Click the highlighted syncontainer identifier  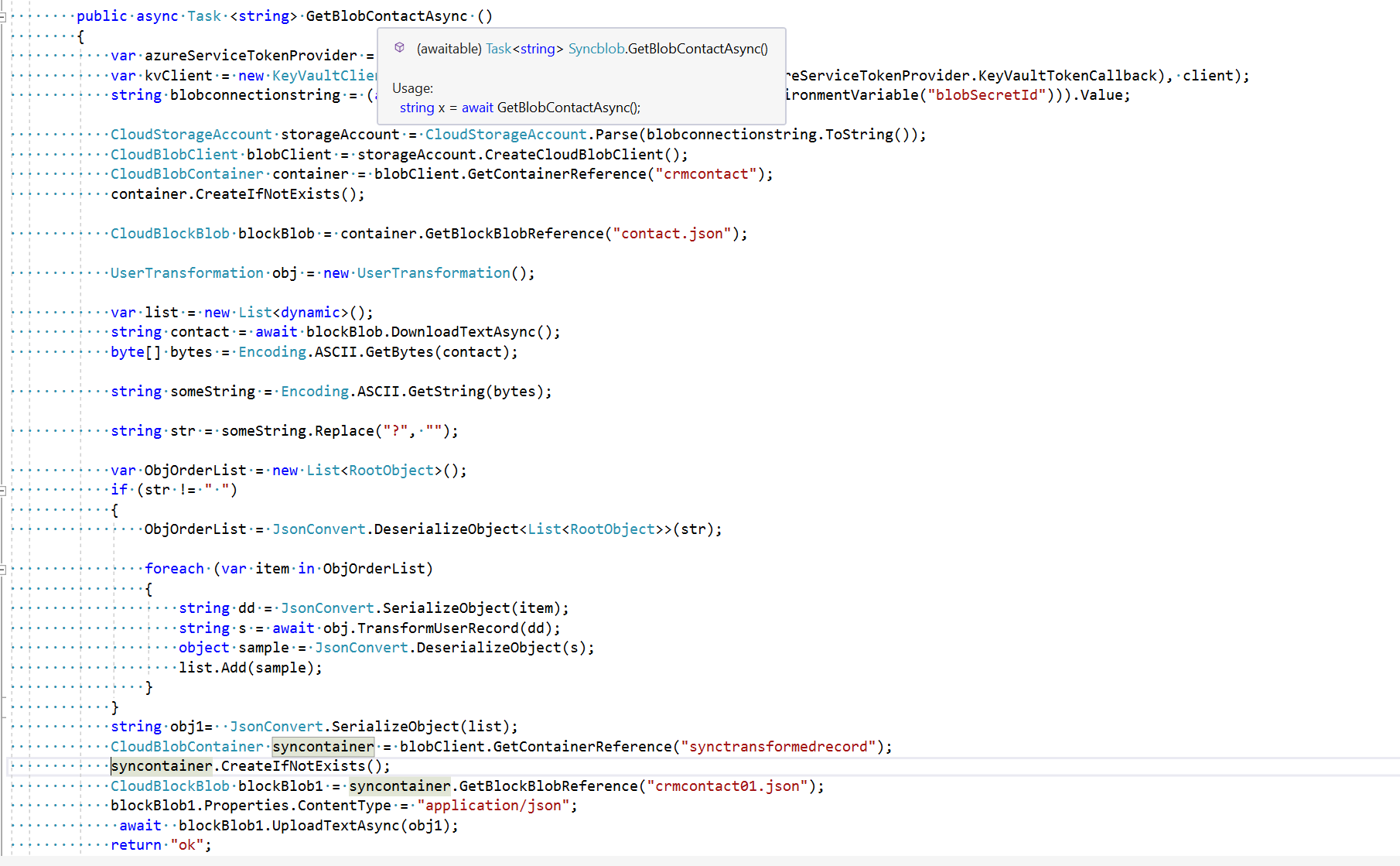click(x=323, y=746)
